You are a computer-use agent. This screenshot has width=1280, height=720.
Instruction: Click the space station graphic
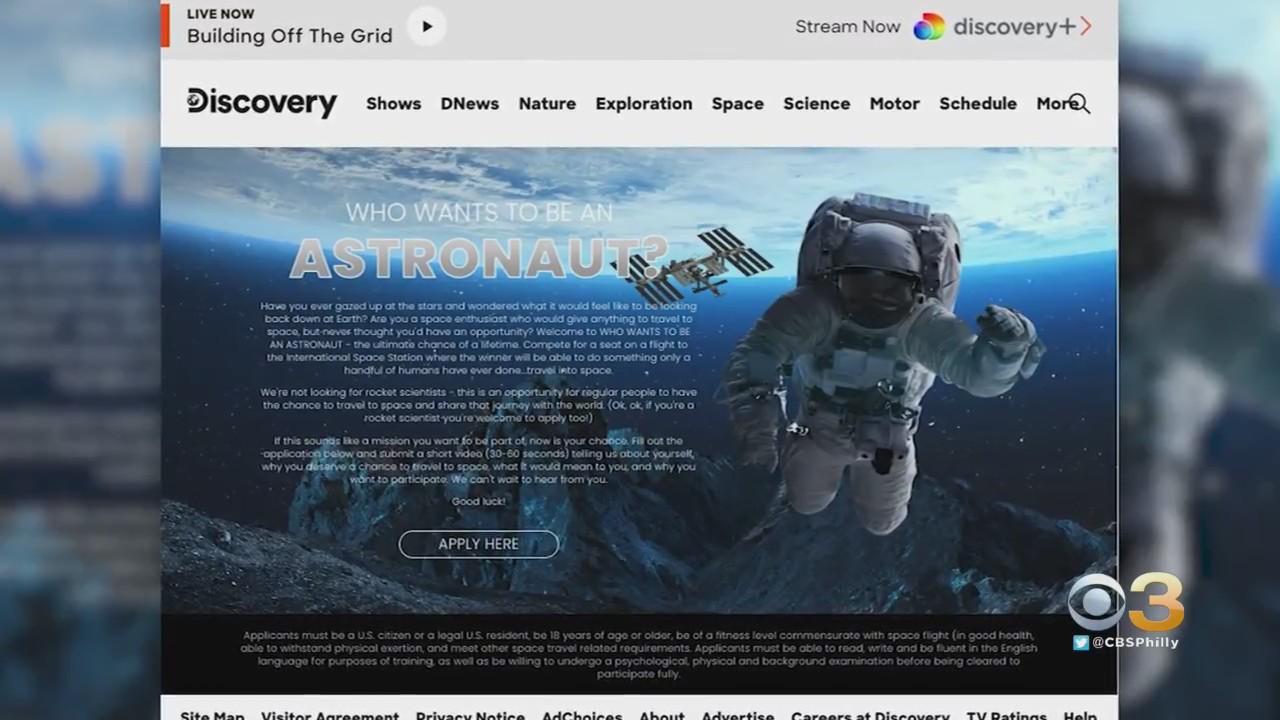click(692, 265)
